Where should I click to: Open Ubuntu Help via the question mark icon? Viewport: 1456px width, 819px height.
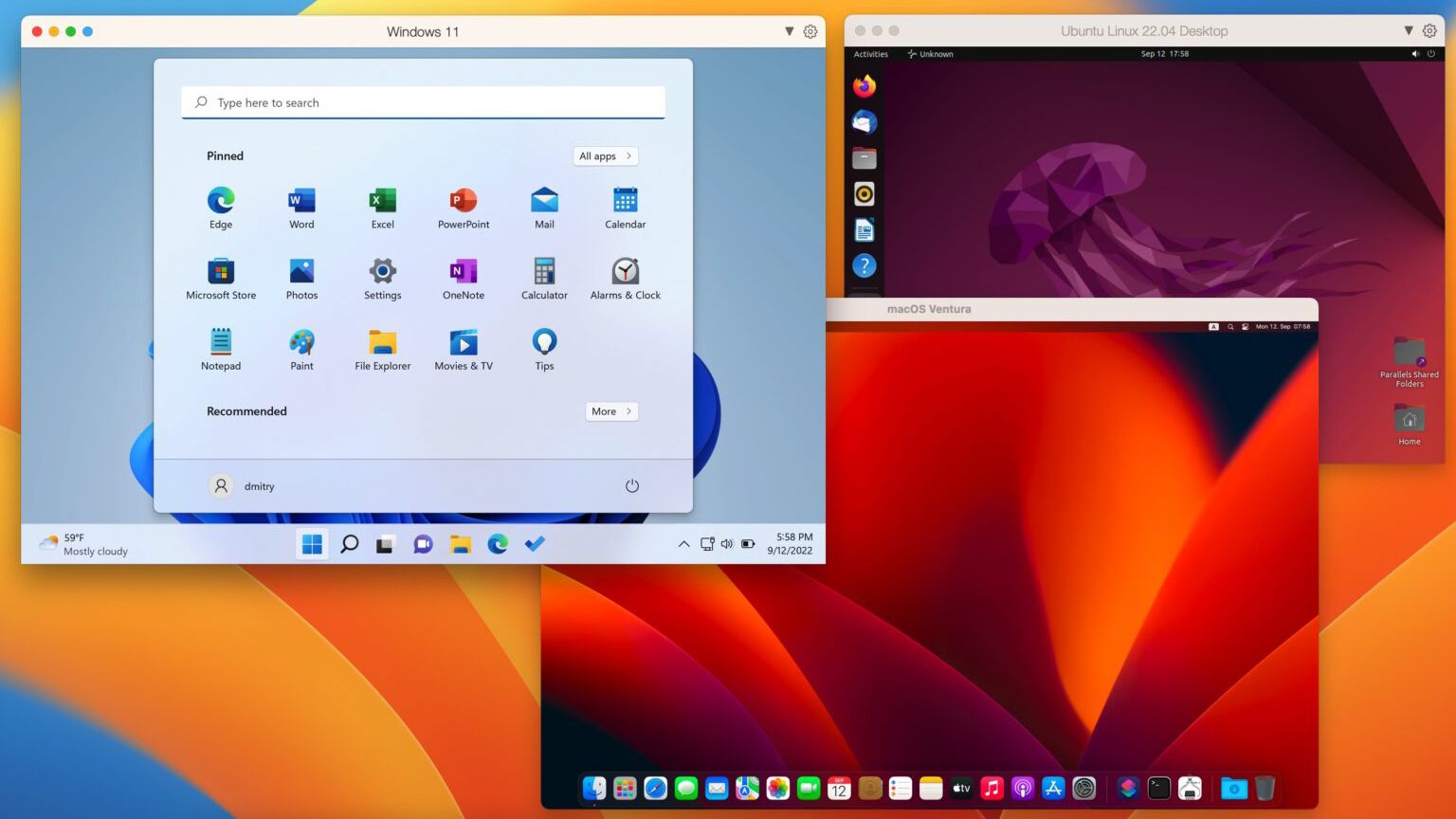coord(864,265)
